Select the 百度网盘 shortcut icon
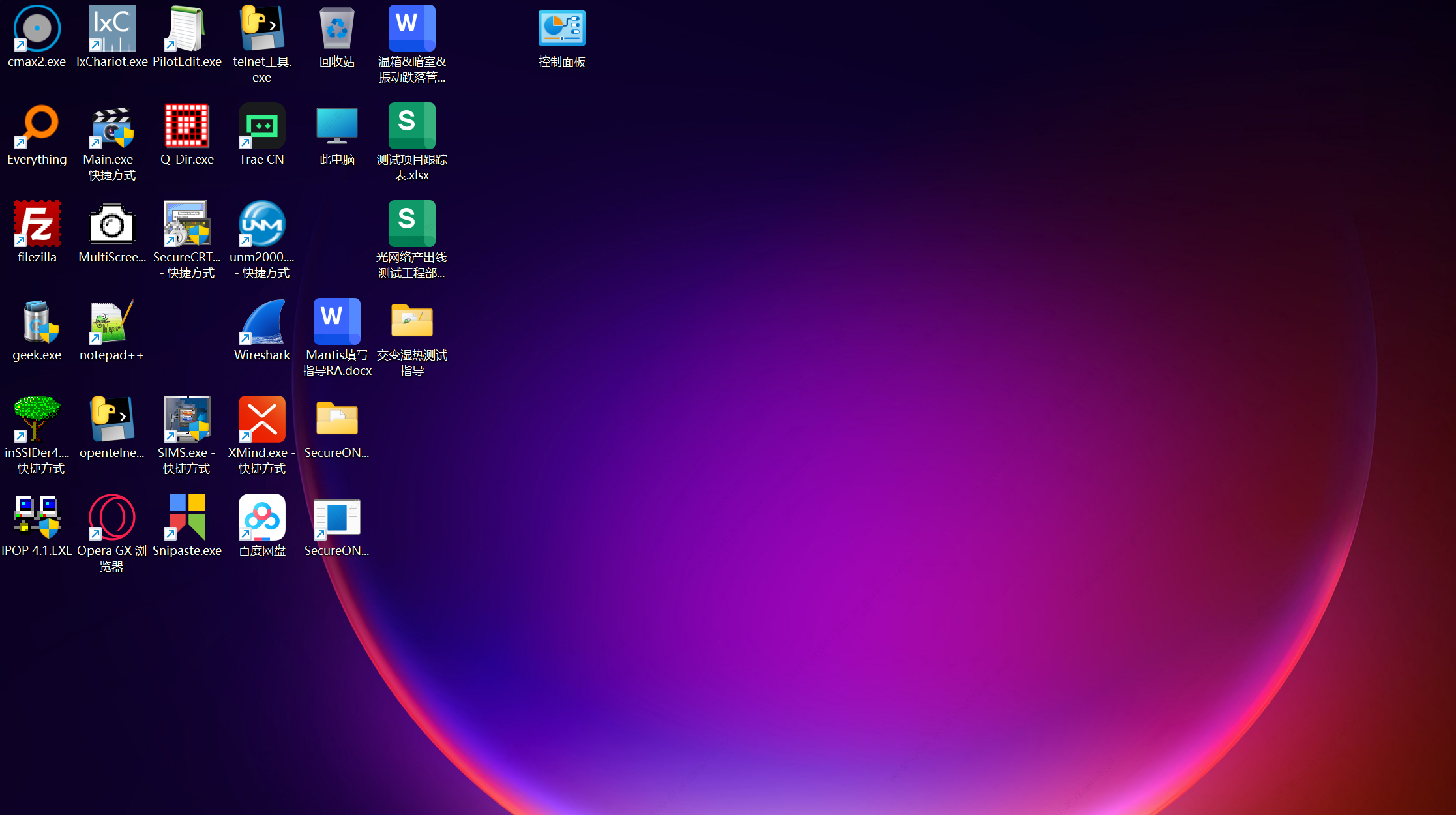The image size is (1456, 815). tap(262, 526)
